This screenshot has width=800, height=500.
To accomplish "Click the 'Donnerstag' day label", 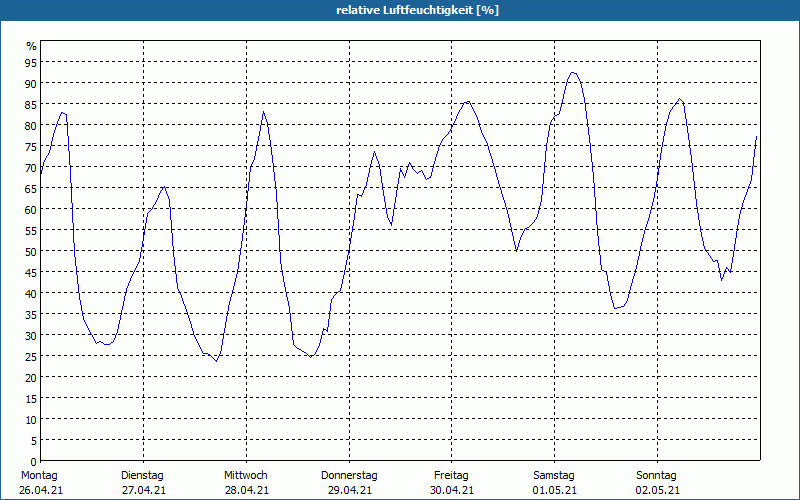I will (x=349, y=475).
